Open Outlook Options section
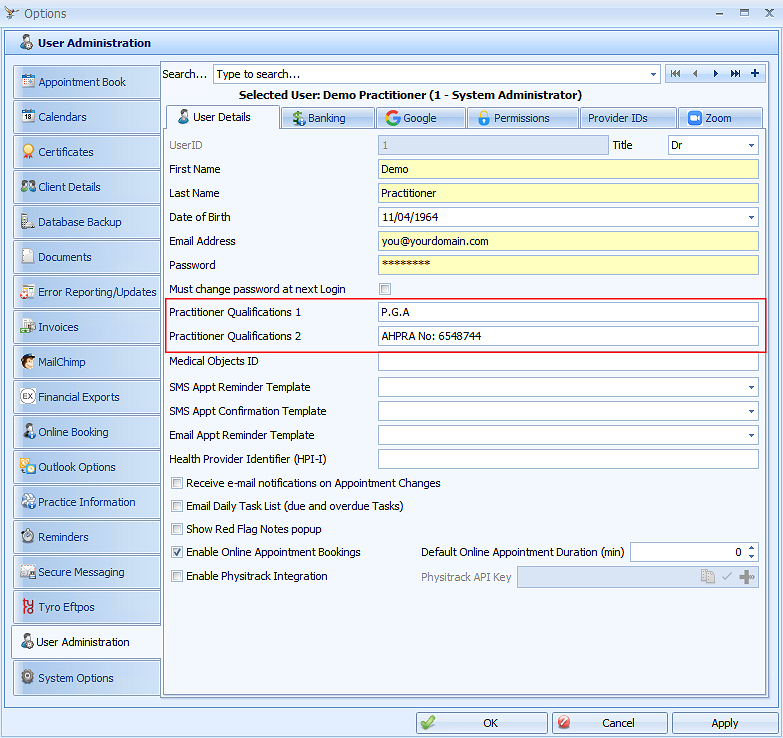783x738 pixels. tap(86, 466)
